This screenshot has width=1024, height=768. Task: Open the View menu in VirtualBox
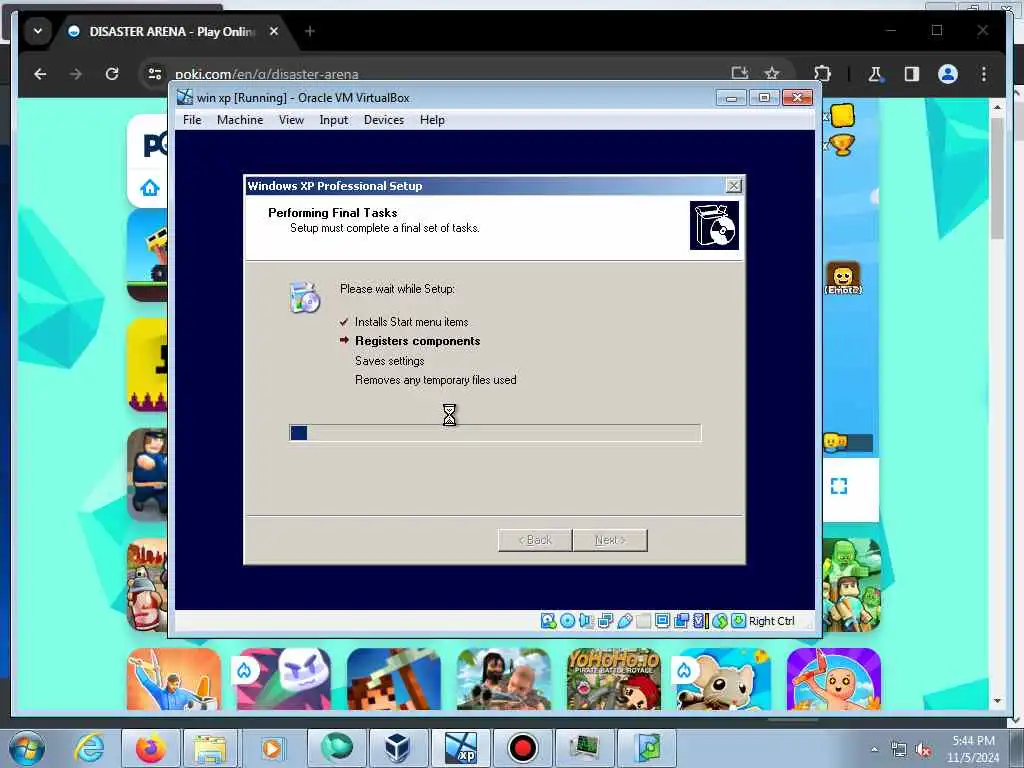(x=291, y=120)
